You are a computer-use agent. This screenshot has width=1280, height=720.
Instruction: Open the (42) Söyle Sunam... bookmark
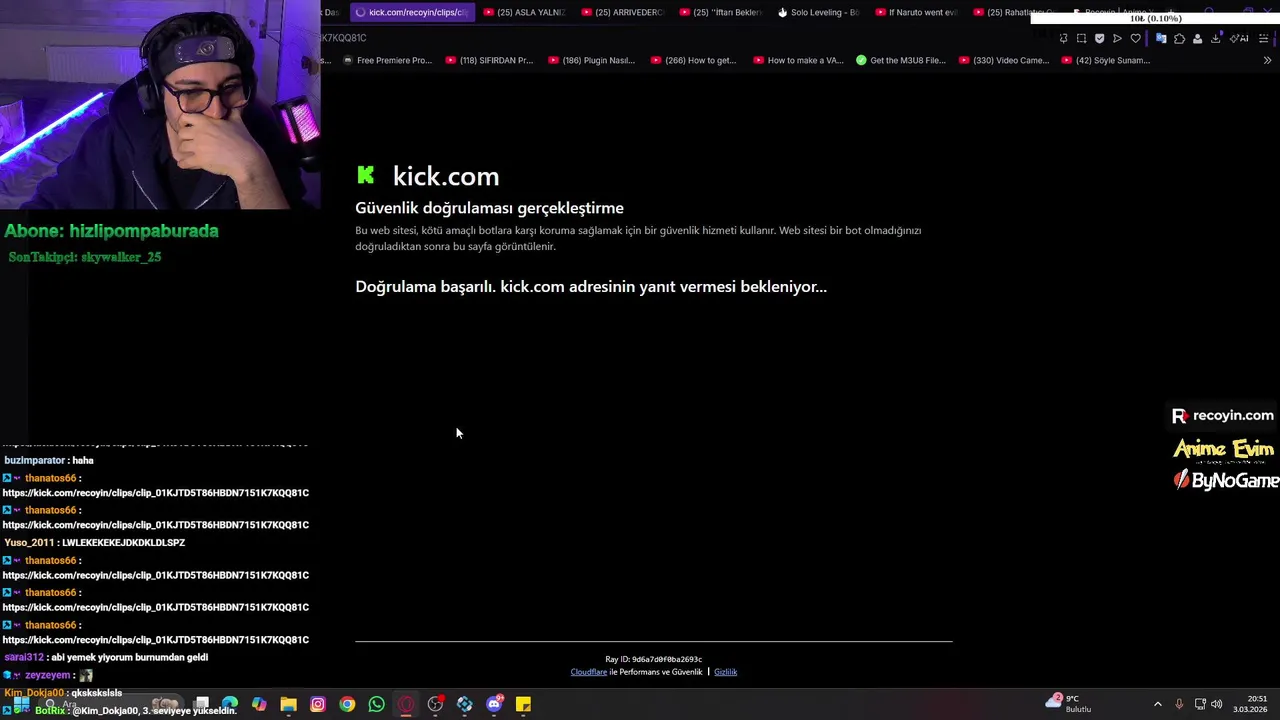1106,60
